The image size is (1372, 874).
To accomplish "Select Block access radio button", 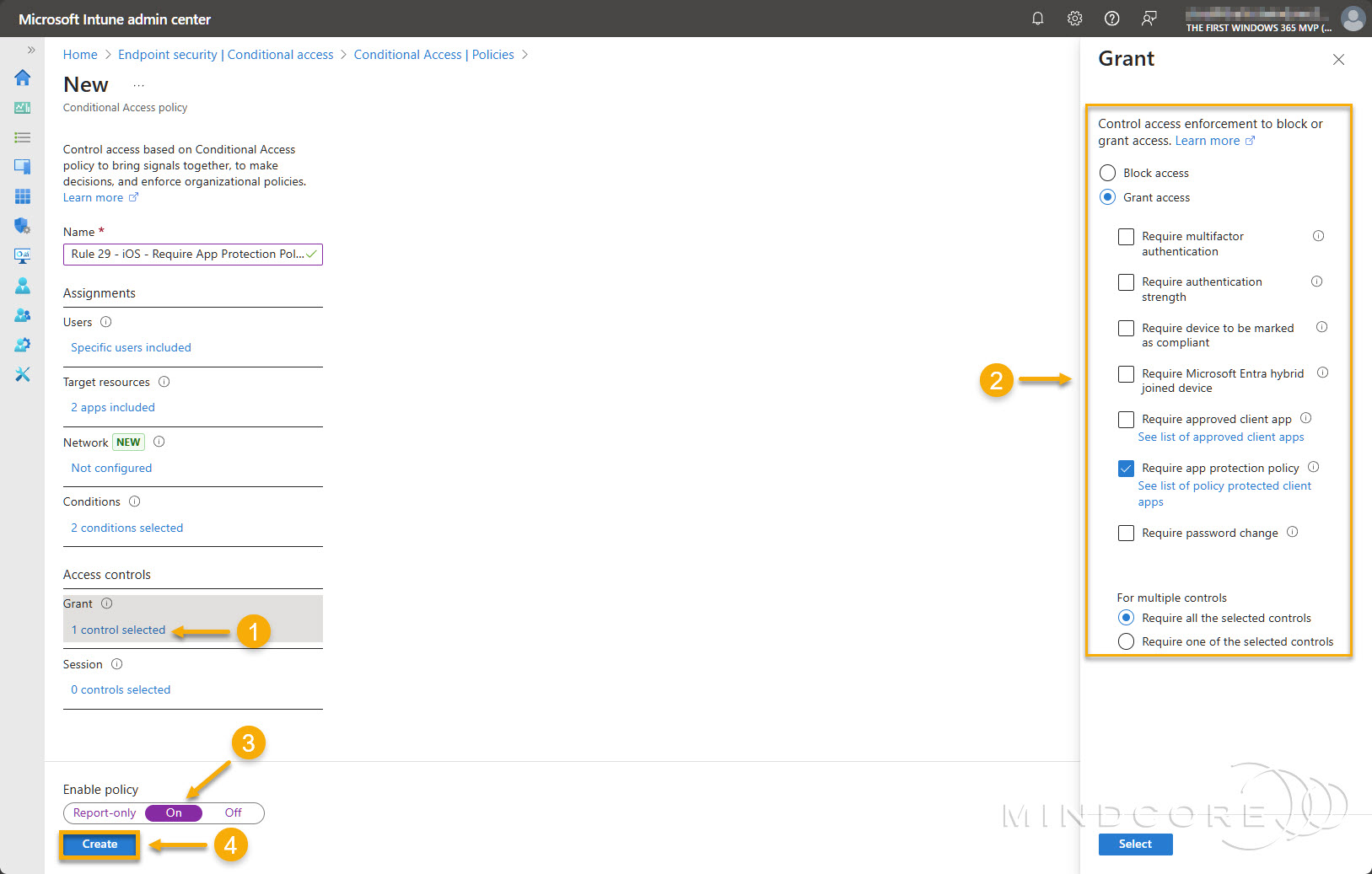I will click(x=1108, y=172).
